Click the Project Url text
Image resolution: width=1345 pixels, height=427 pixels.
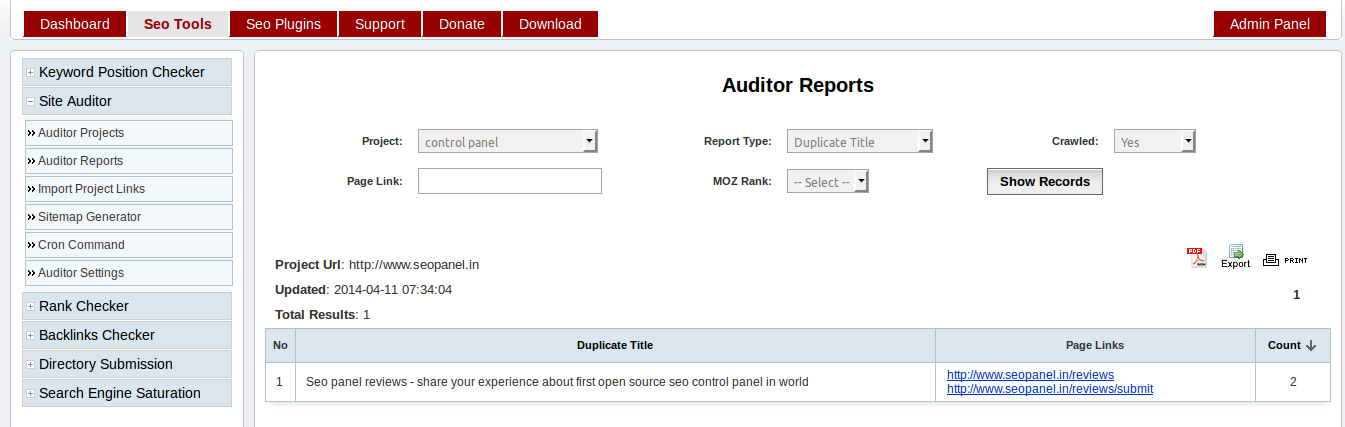(377, 265)
